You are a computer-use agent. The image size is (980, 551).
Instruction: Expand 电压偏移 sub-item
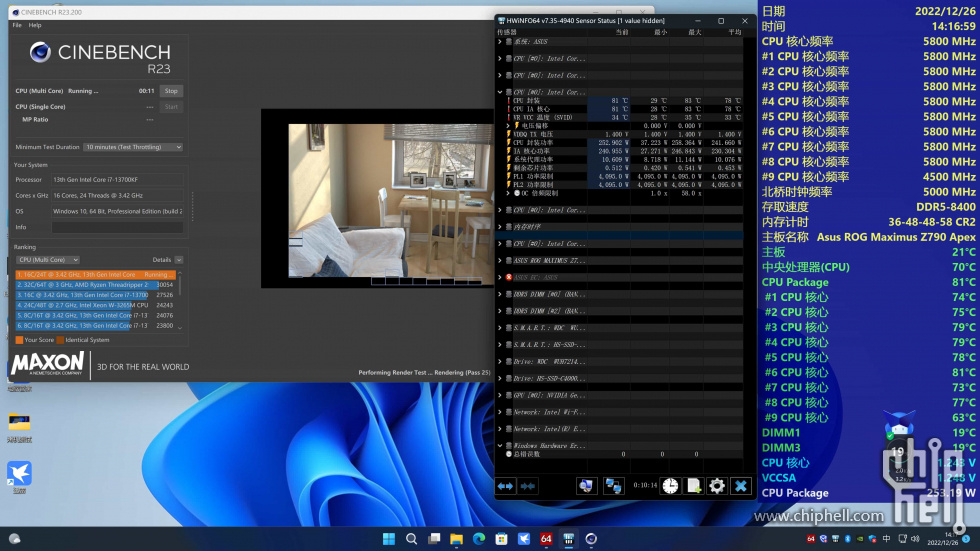(508, 126)
